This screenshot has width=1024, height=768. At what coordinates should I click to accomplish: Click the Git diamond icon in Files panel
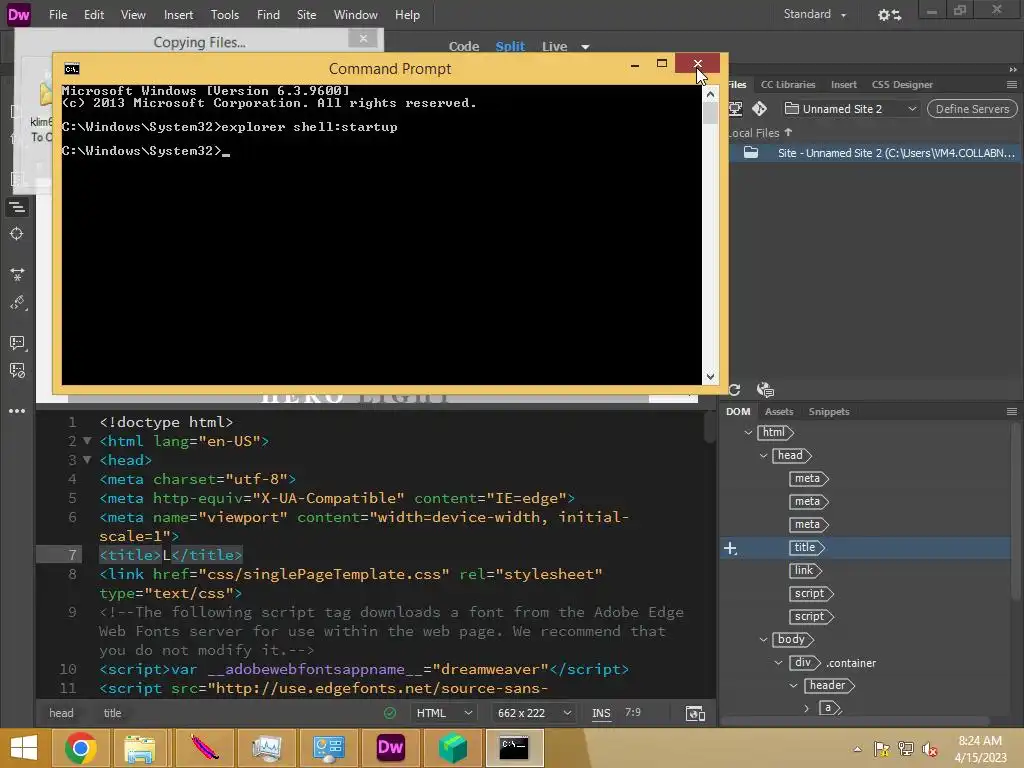pos(760,108)
